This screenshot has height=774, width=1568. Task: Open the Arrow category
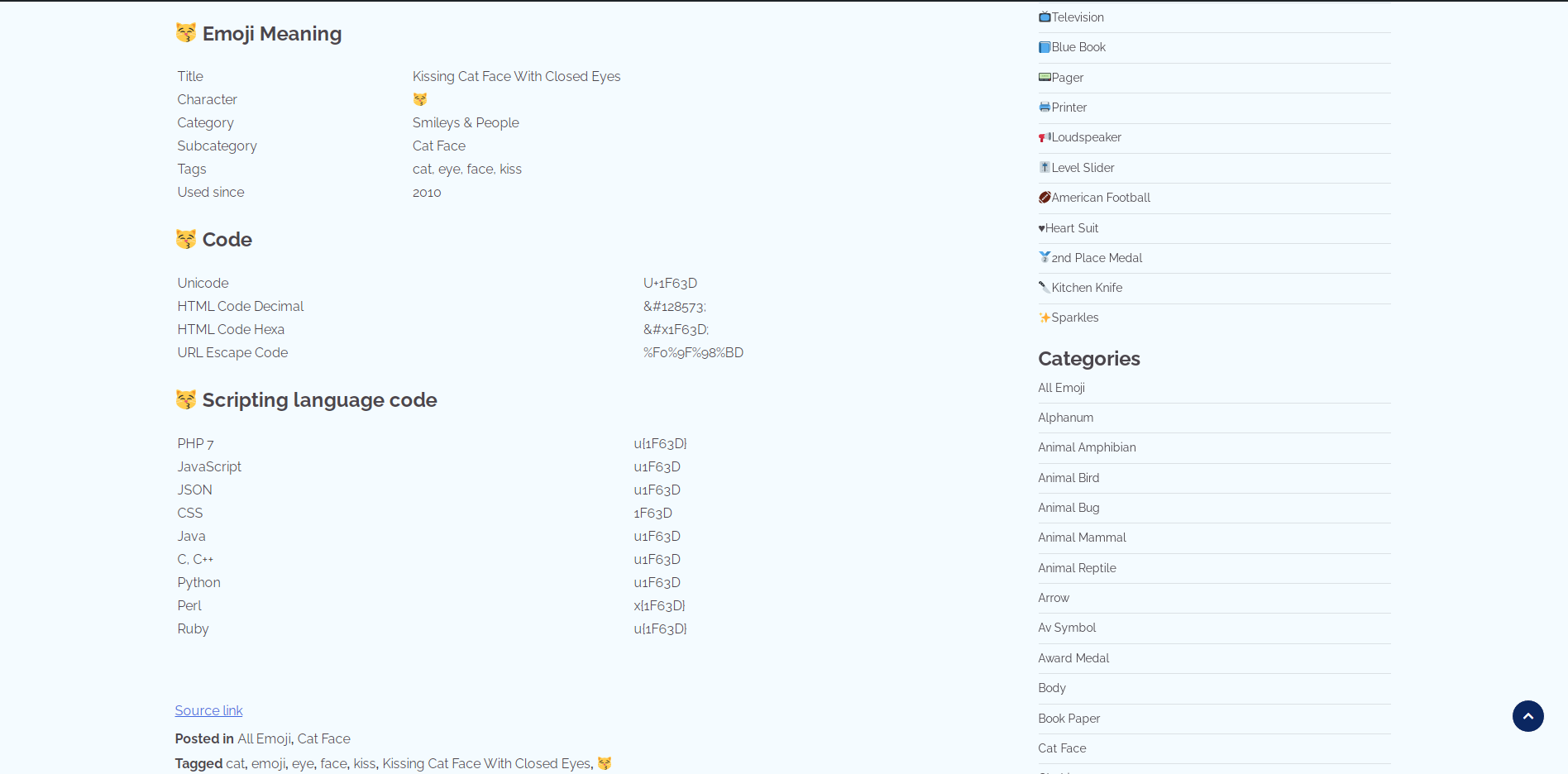[x=1054, y=598]
